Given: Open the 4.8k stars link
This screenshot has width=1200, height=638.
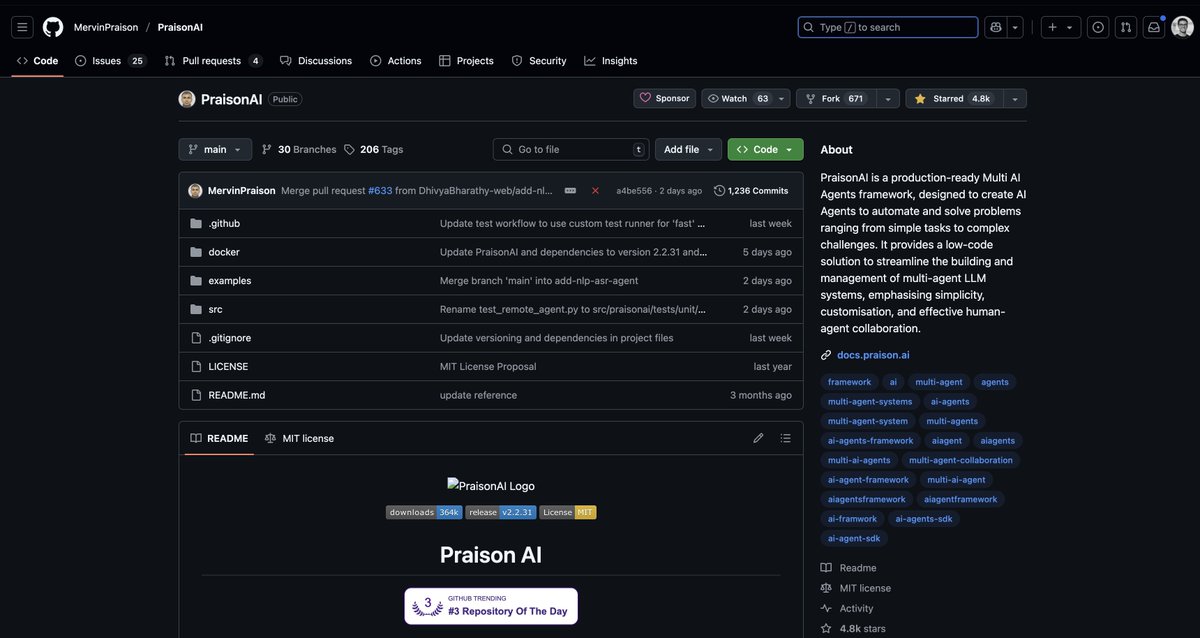Looking at the screenshot, I should [x=852, y=629].
